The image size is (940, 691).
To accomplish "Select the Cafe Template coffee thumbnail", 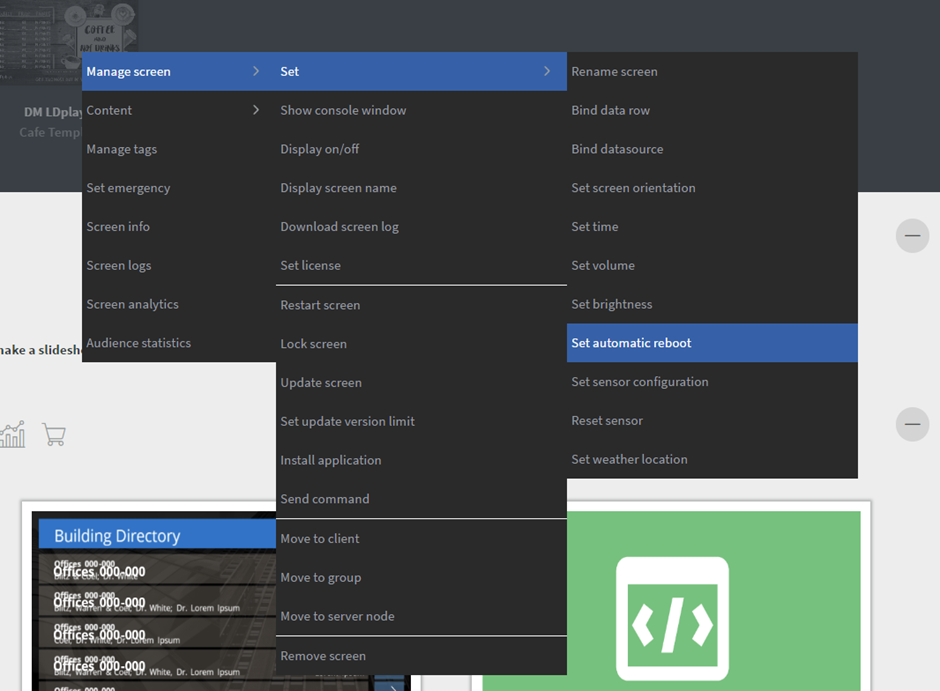I will pos(69,42).
